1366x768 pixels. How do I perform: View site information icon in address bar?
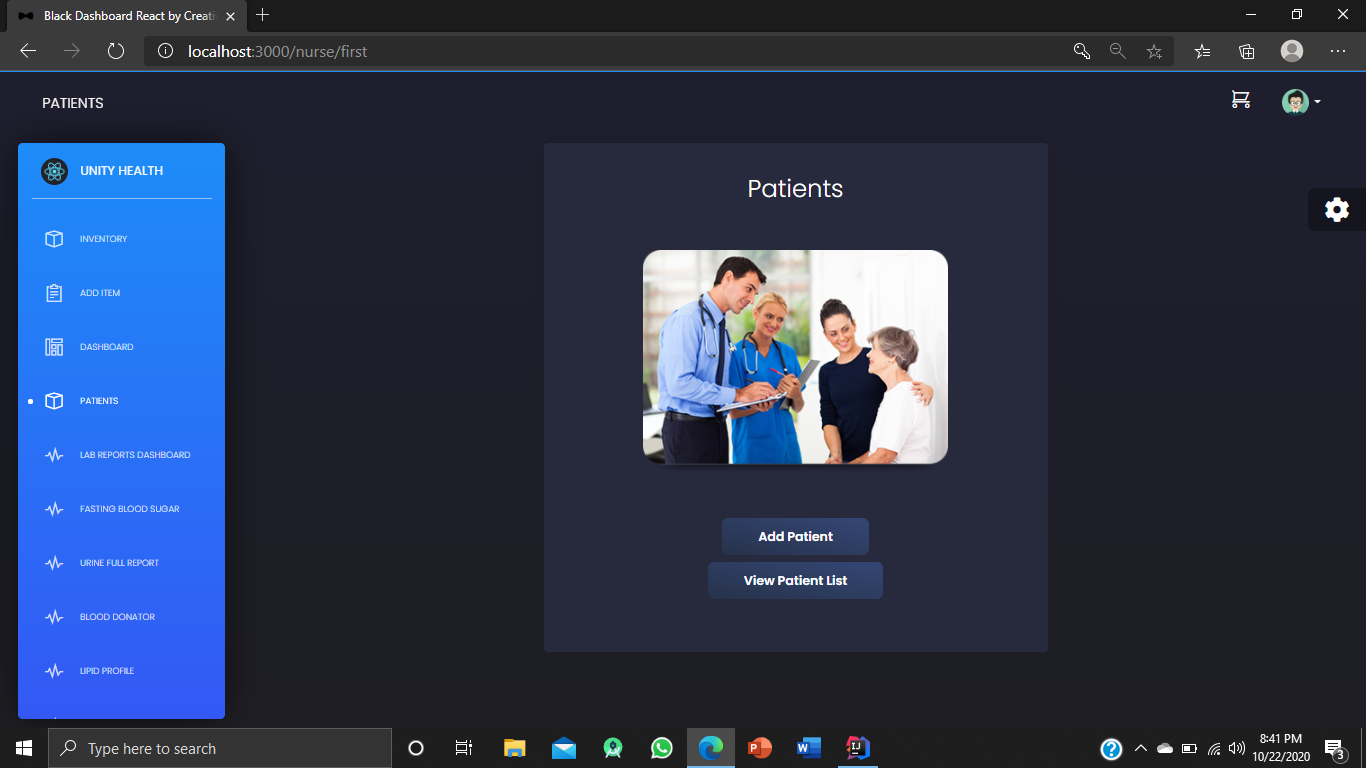point(166,51)
